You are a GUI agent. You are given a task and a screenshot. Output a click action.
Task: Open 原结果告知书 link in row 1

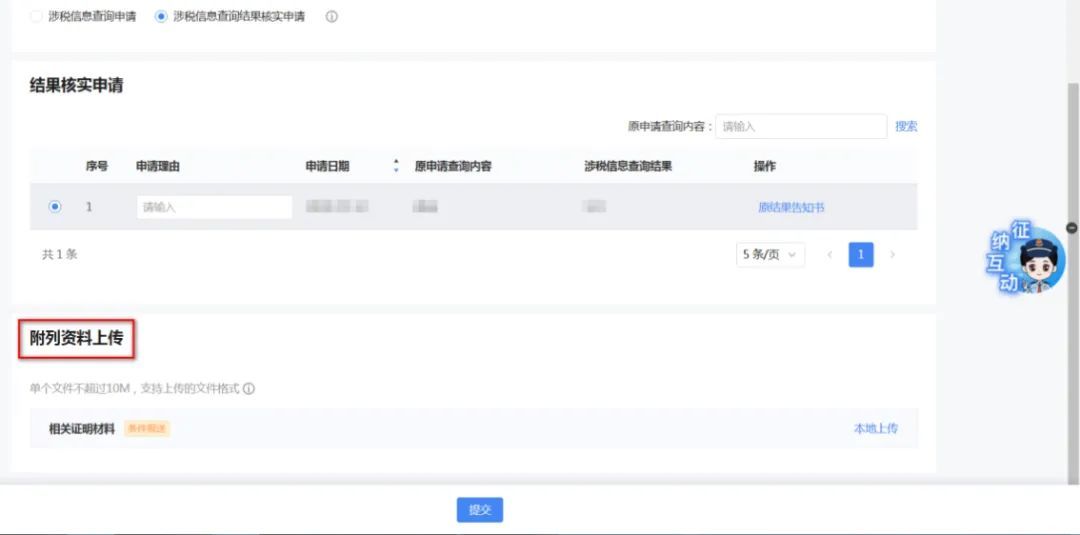tap(791, 207)
